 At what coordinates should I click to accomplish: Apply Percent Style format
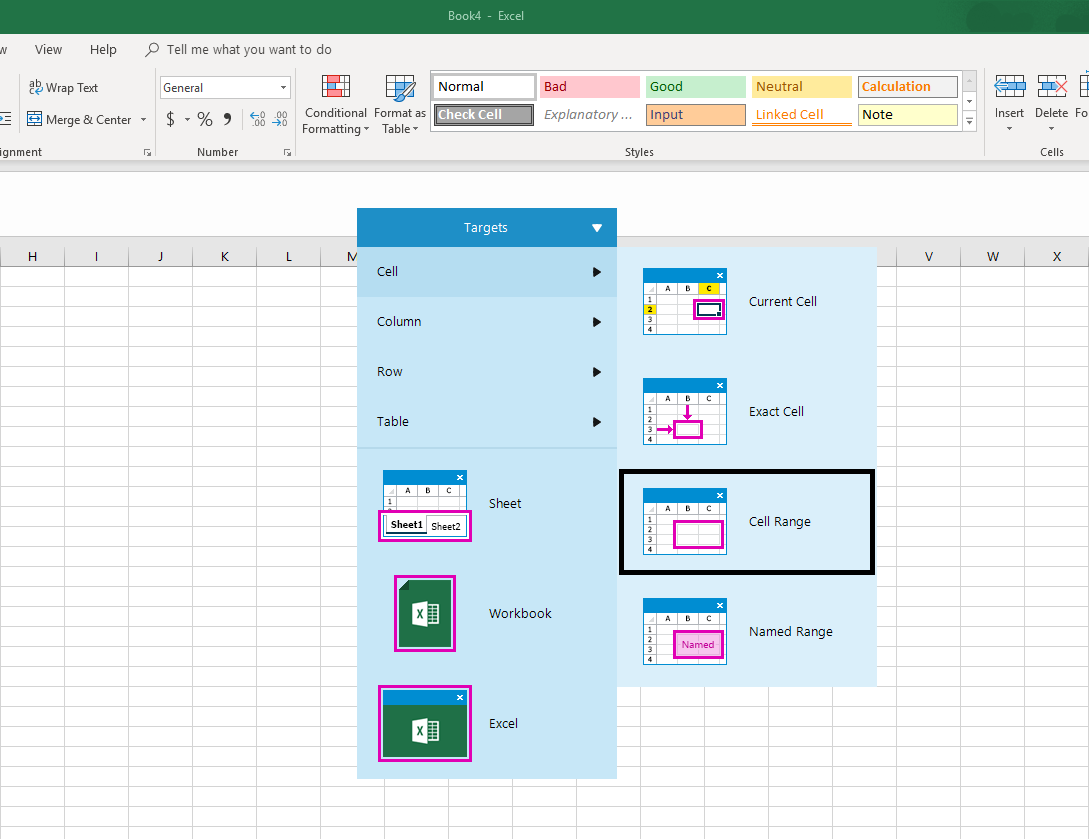coord(204,119)
